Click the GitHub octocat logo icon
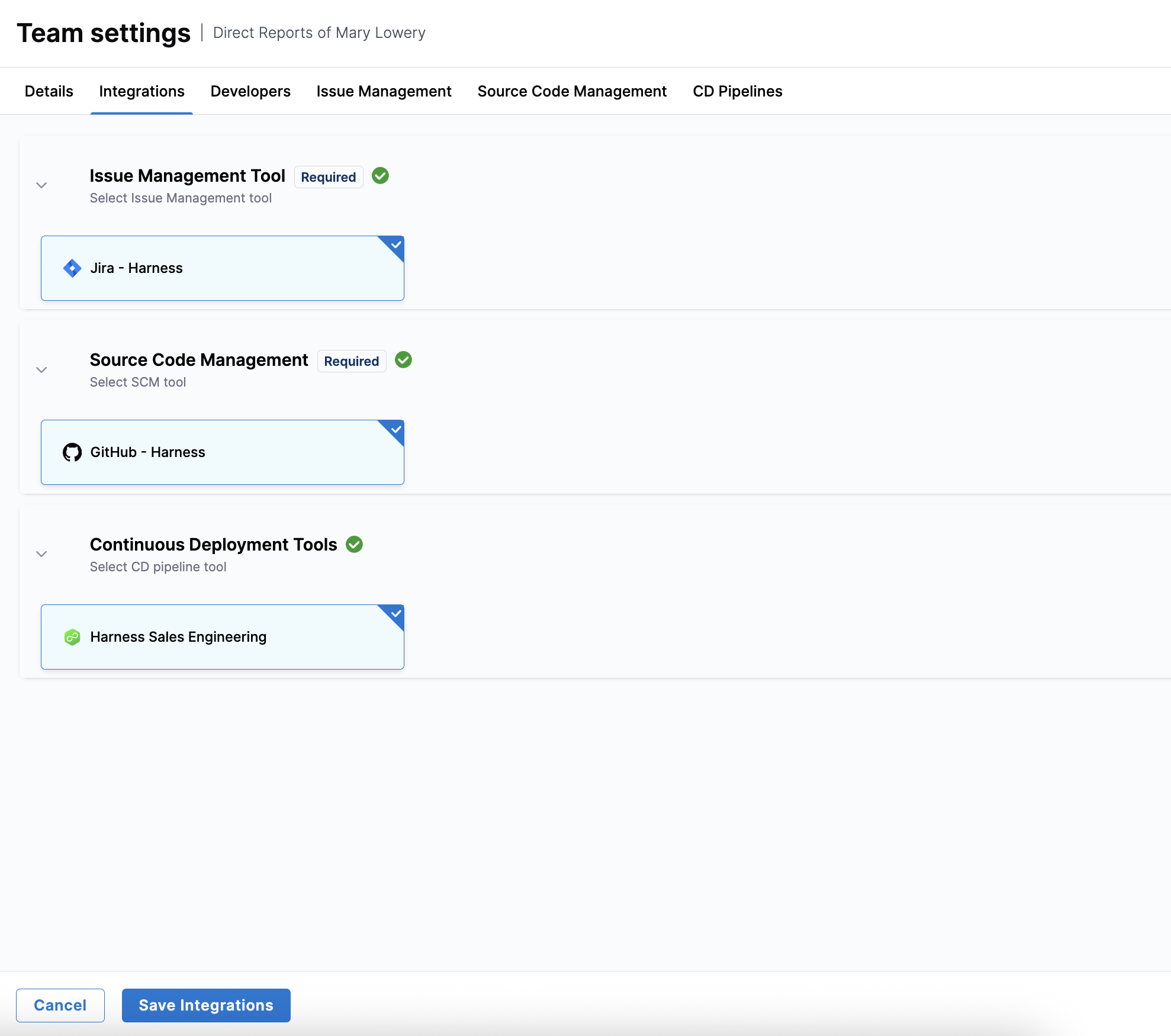 (x=72, y=452)
